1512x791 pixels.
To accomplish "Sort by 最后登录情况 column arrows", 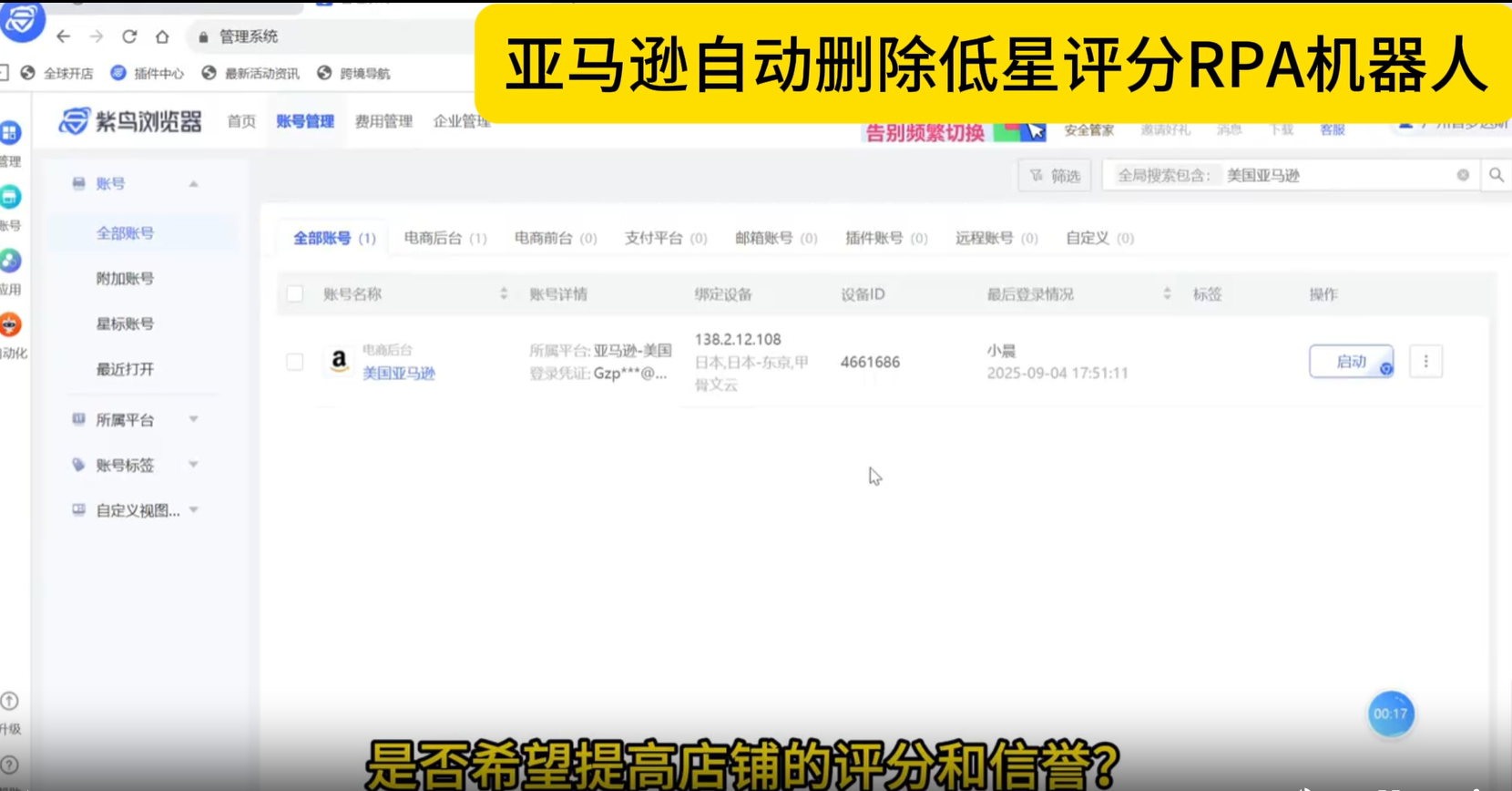I will click(1167, 293).
